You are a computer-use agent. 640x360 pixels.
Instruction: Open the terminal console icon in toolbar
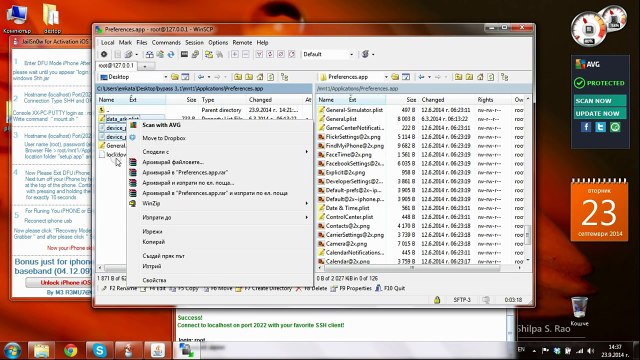pyautogui.click(x=184, y=54)
